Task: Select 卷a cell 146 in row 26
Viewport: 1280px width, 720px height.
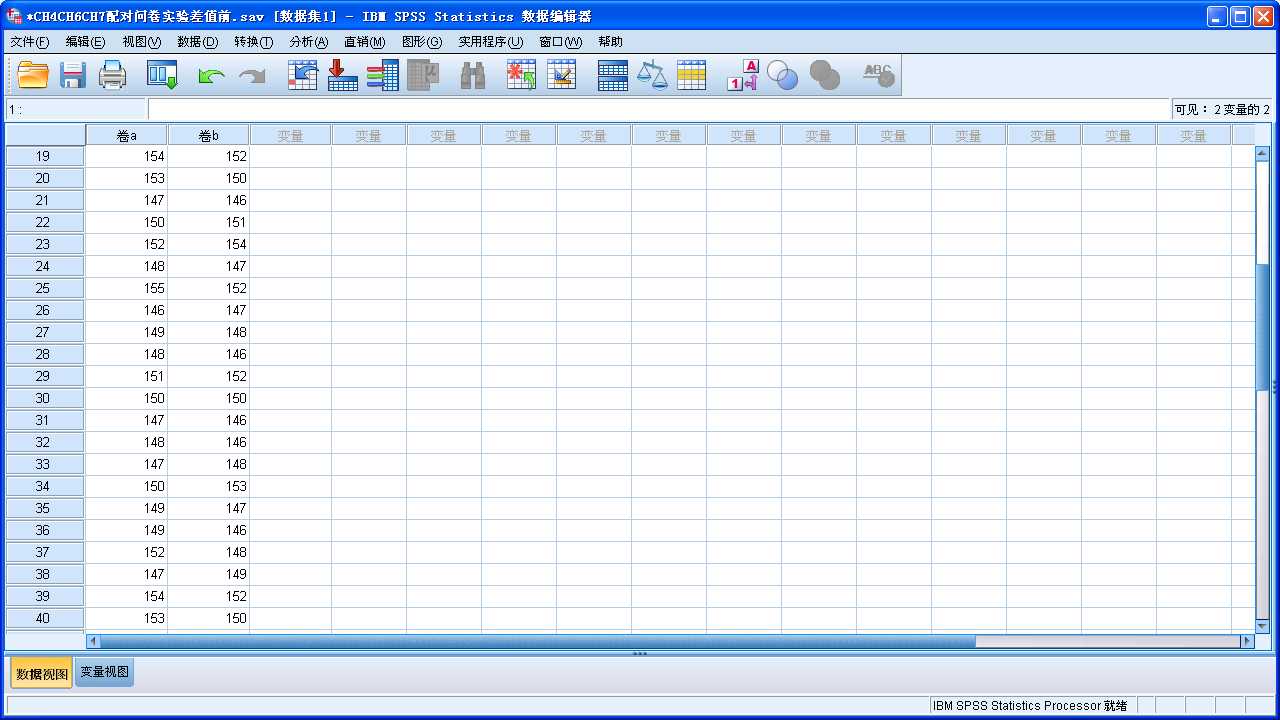Action: click(x=126, y=310)
